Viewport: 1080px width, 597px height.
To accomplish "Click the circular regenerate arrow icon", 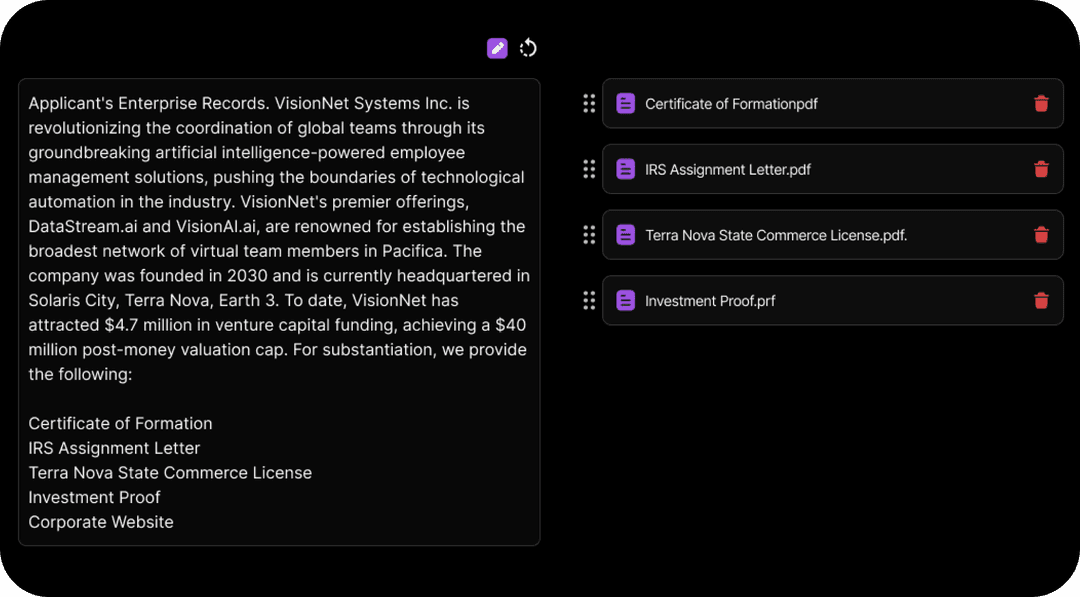I will pos(528,48).
